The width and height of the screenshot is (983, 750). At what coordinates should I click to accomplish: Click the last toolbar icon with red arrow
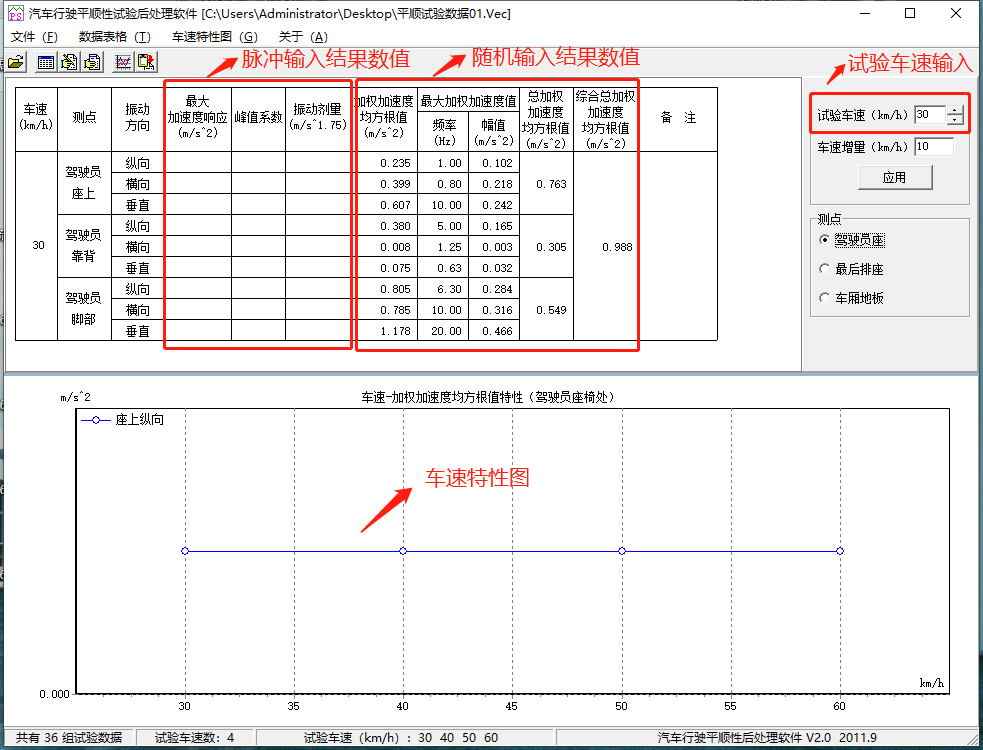(146, 62)
